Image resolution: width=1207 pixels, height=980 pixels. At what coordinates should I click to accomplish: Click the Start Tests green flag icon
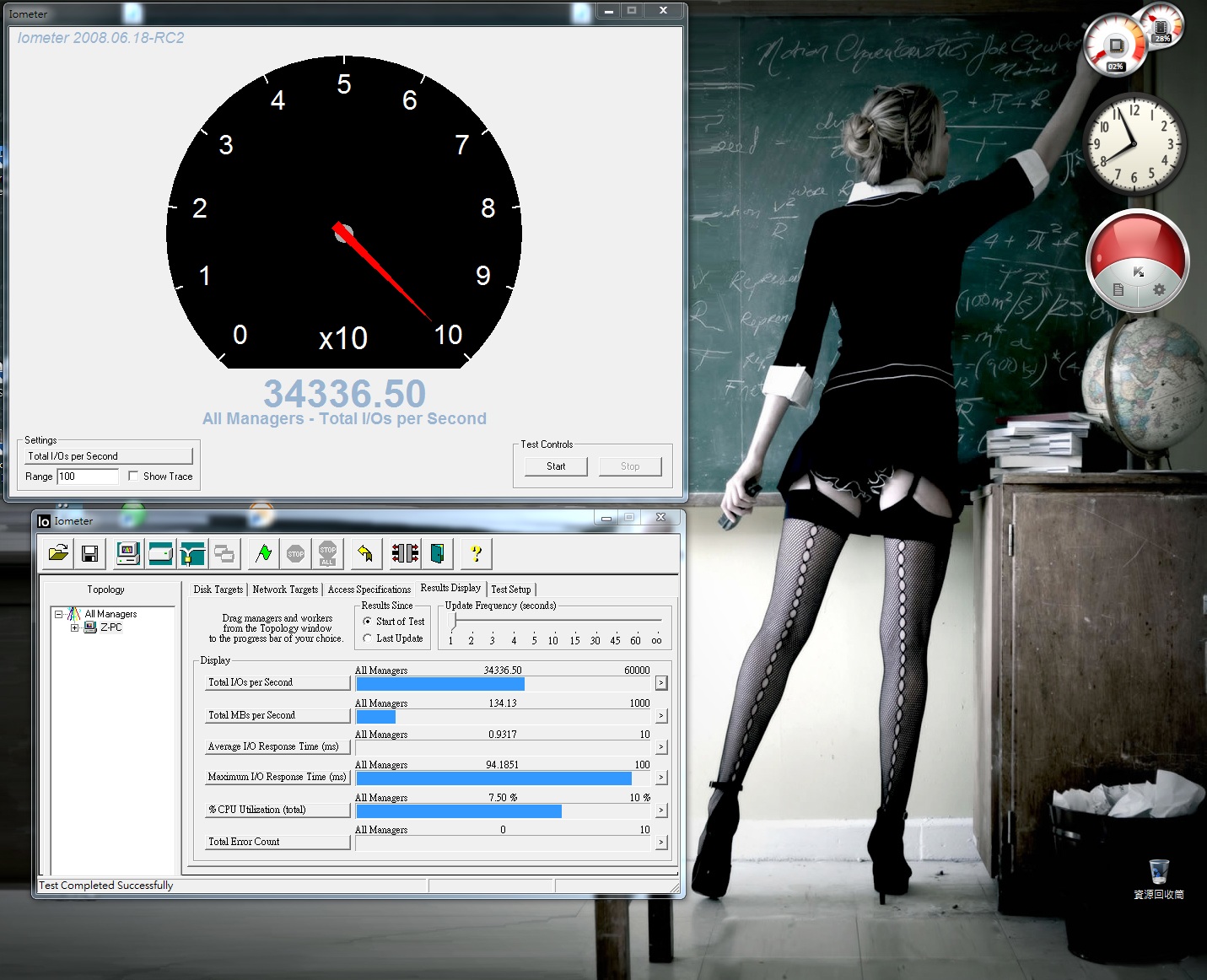point(264,553)
